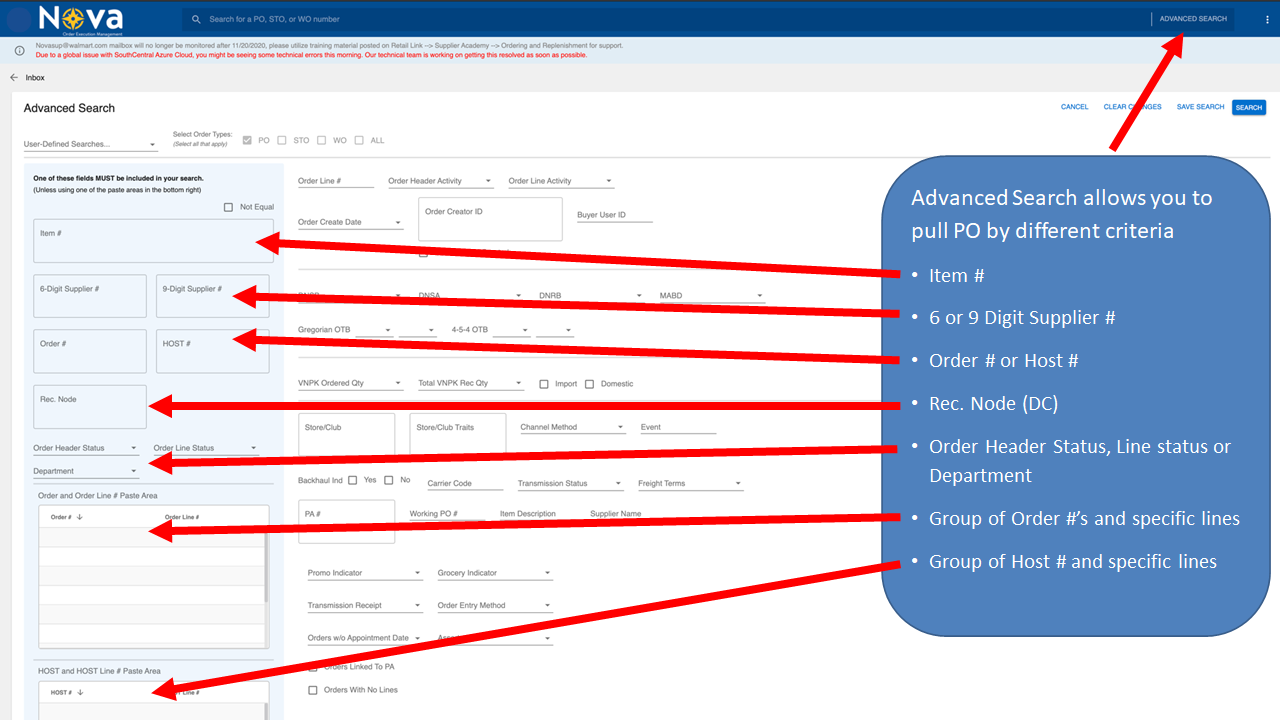The width and height of the screenshot is (1280, 720).
Task: Click the Order Line # field
Action: pos(335,181)
